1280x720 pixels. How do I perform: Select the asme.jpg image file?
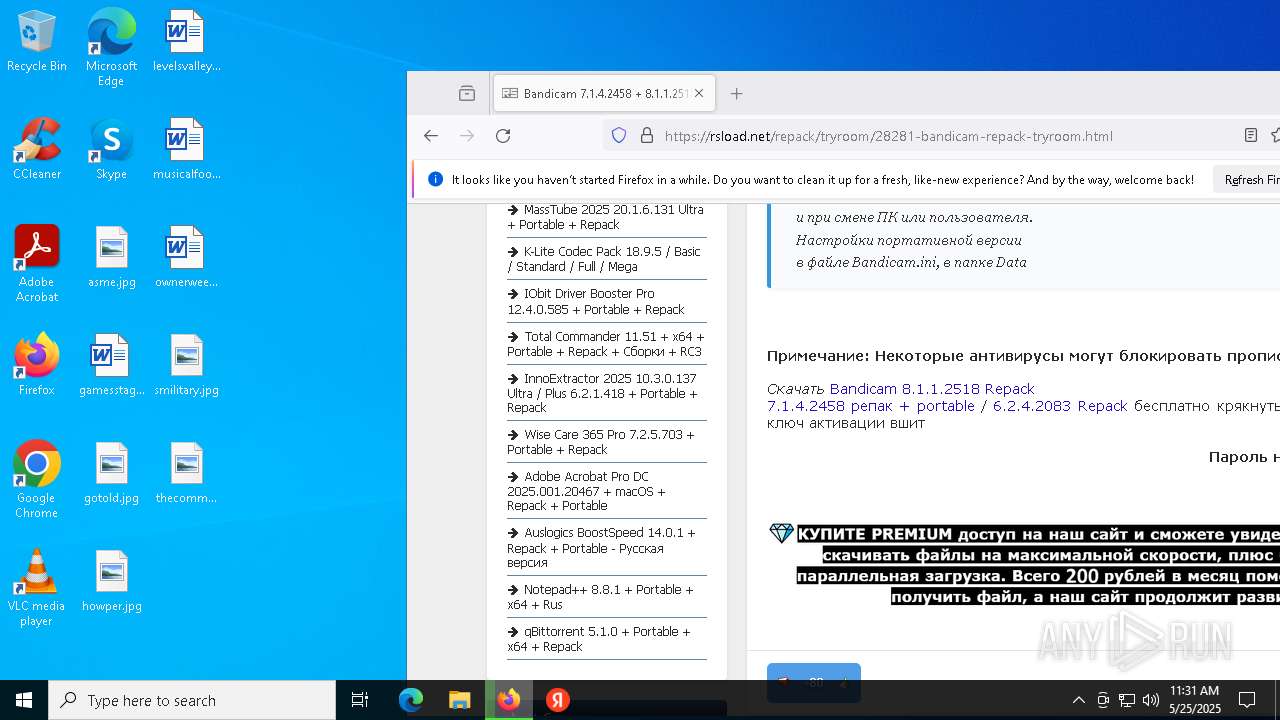(x=111, y=258)
